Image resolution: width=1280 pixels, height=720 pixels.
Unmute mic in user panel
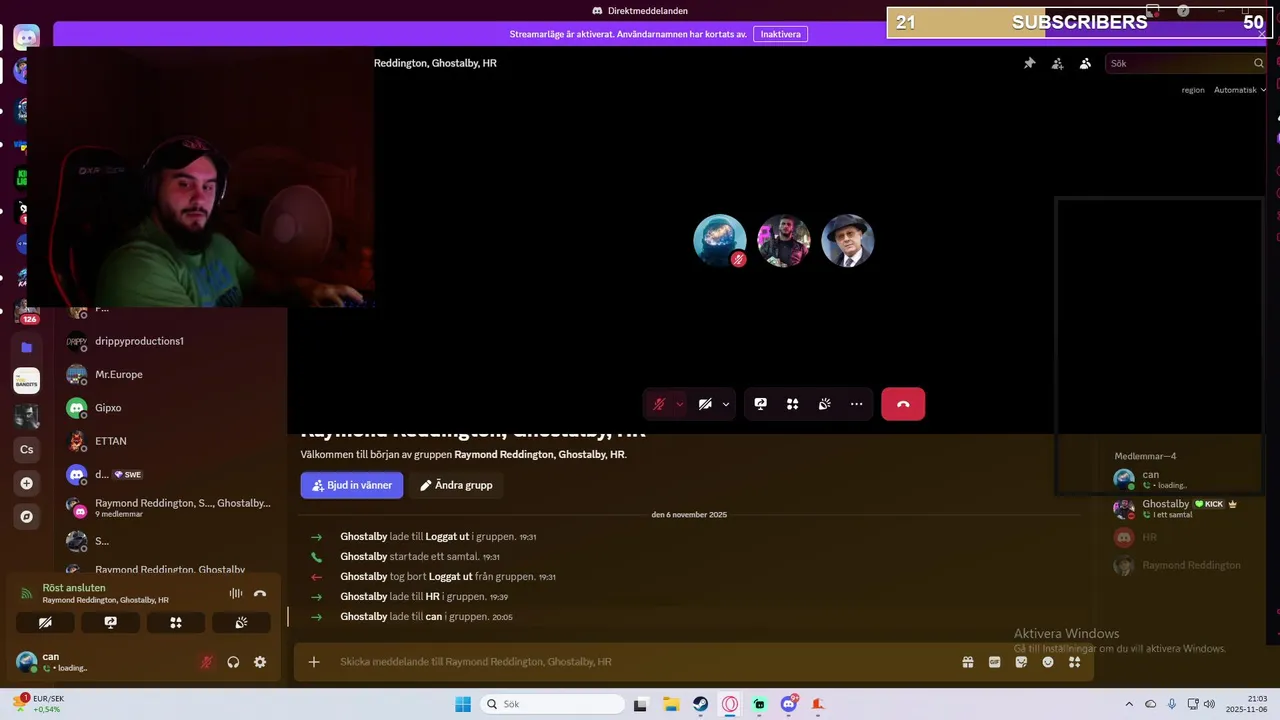tap(207, 662)
